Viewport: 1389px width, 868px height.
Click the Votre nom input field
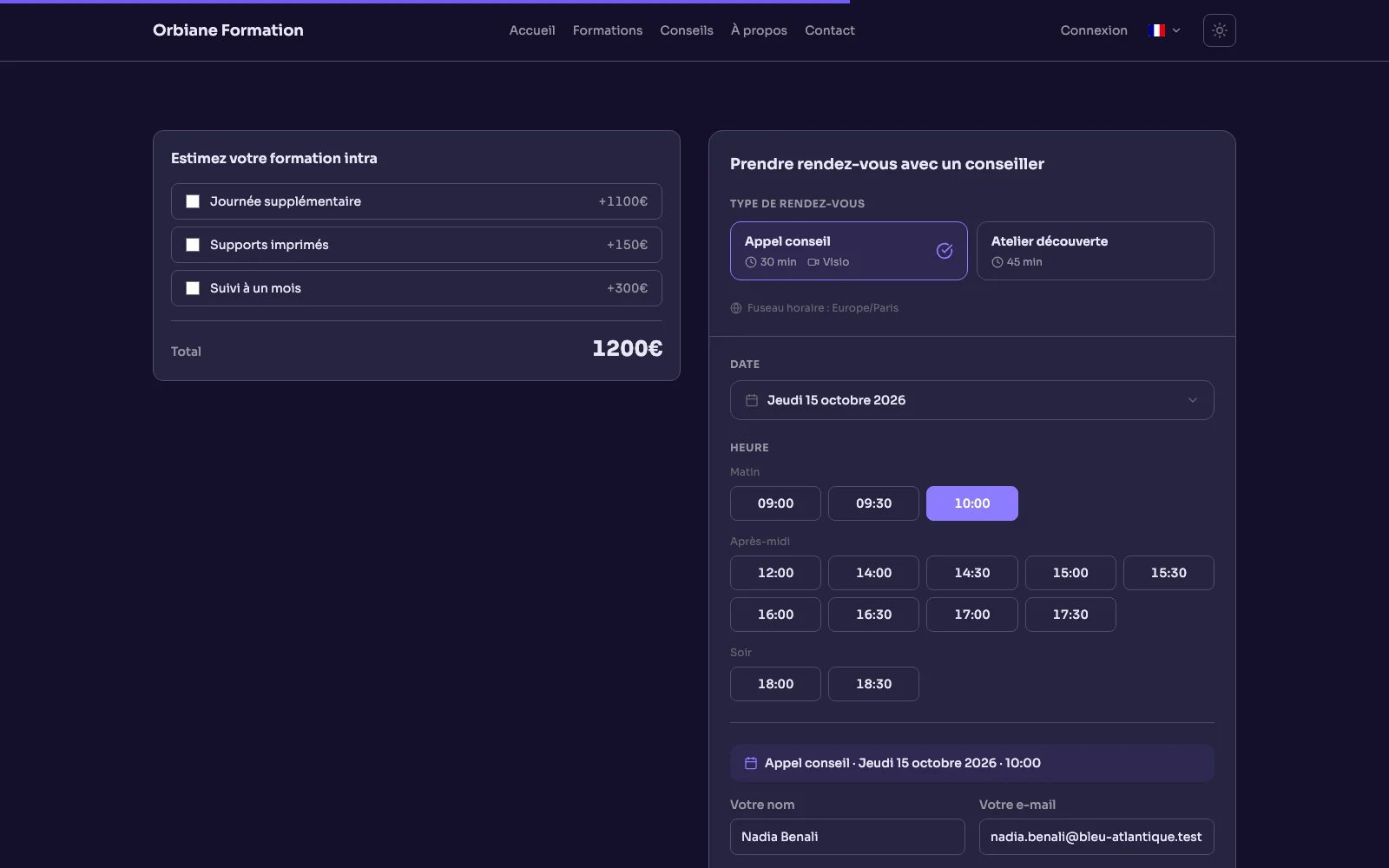coord(847,837)
